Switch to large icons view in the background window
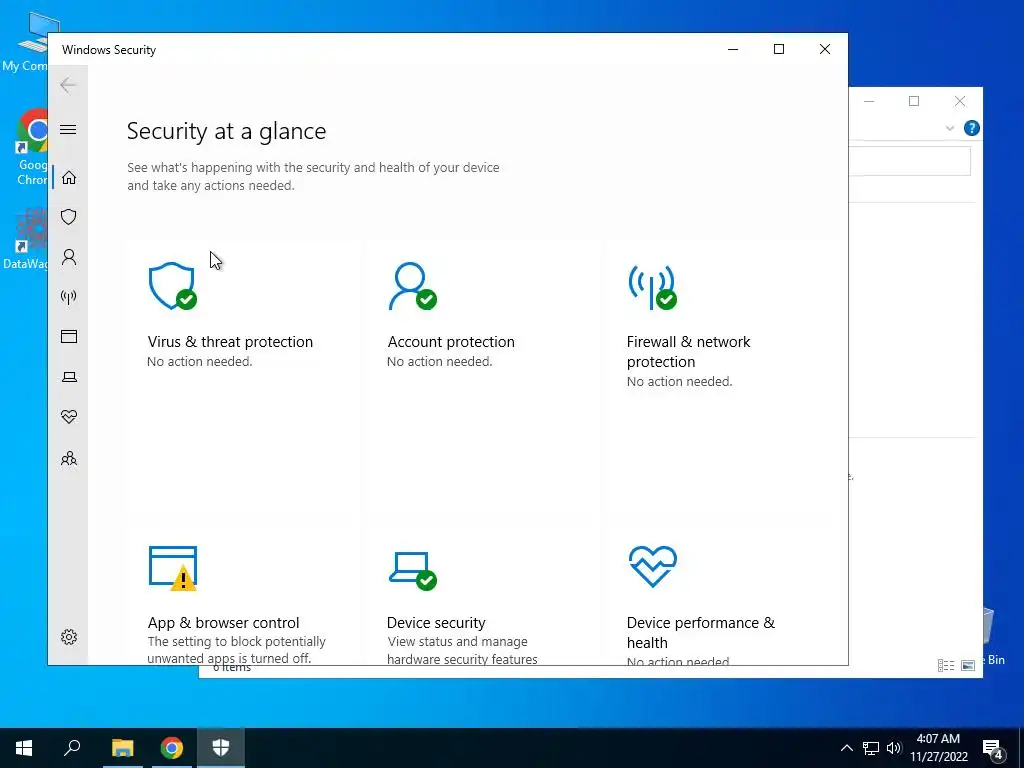The image size is (1024, 768). point(968,665)
